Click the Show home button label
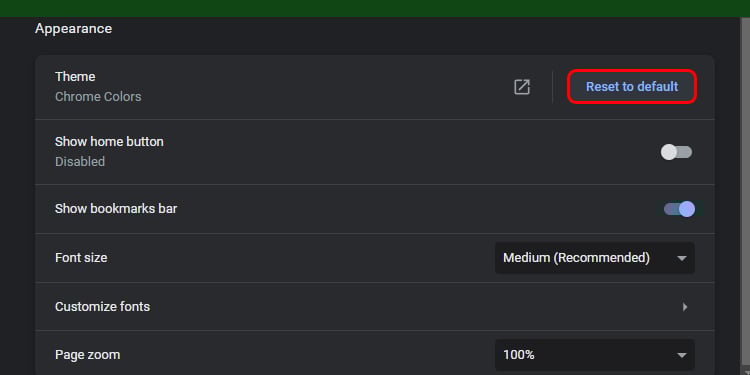750x375 pixels. (x=109, y=142)
